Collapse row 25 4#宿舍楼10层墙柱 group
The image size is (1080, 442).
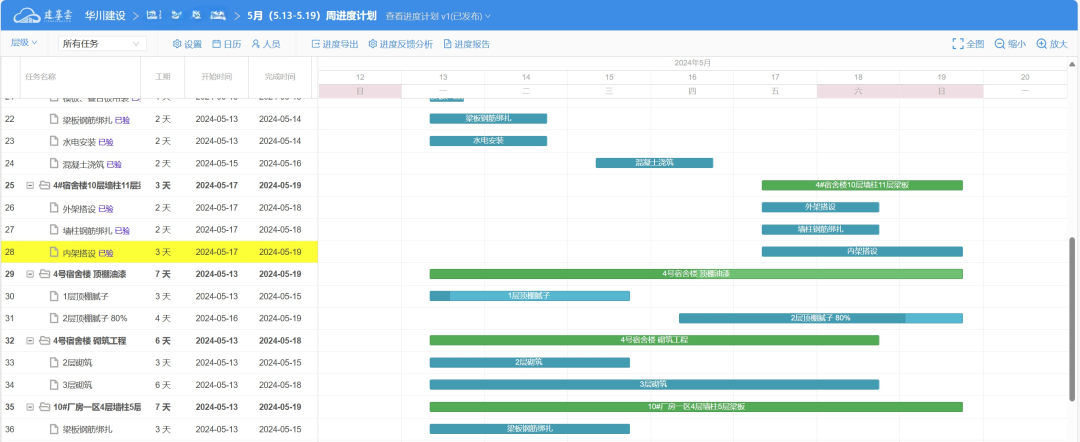pos(30,186)
